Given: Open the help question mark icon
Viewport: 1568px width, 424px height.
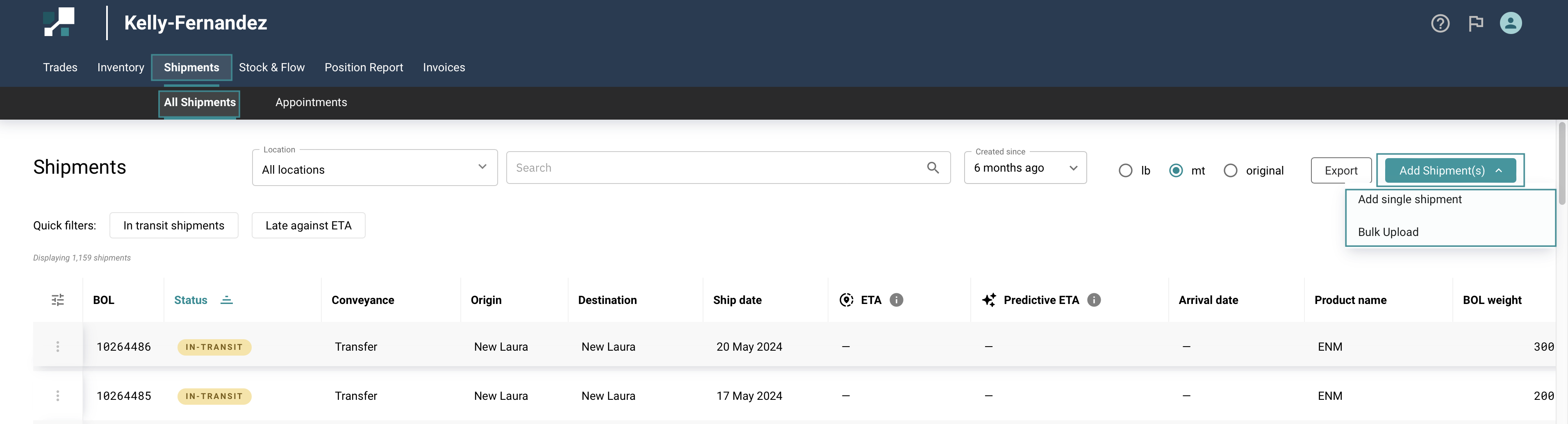Looking at the screenshot, I should click(1440, 24).
